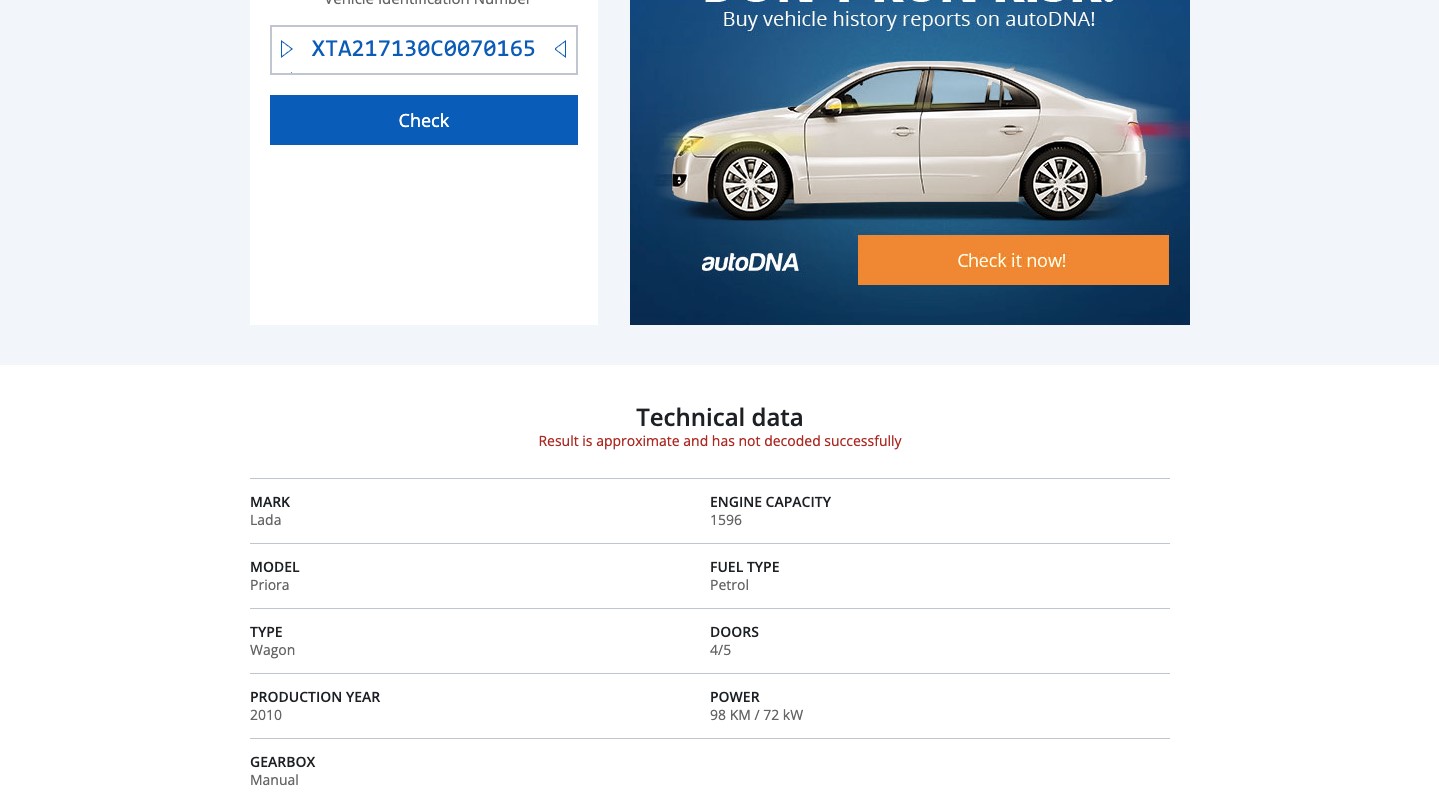Image resolution: width=1439 pixels, height=800 pixels.
Task: Select the Petrol fuel type value
Action: coord(729,585)
